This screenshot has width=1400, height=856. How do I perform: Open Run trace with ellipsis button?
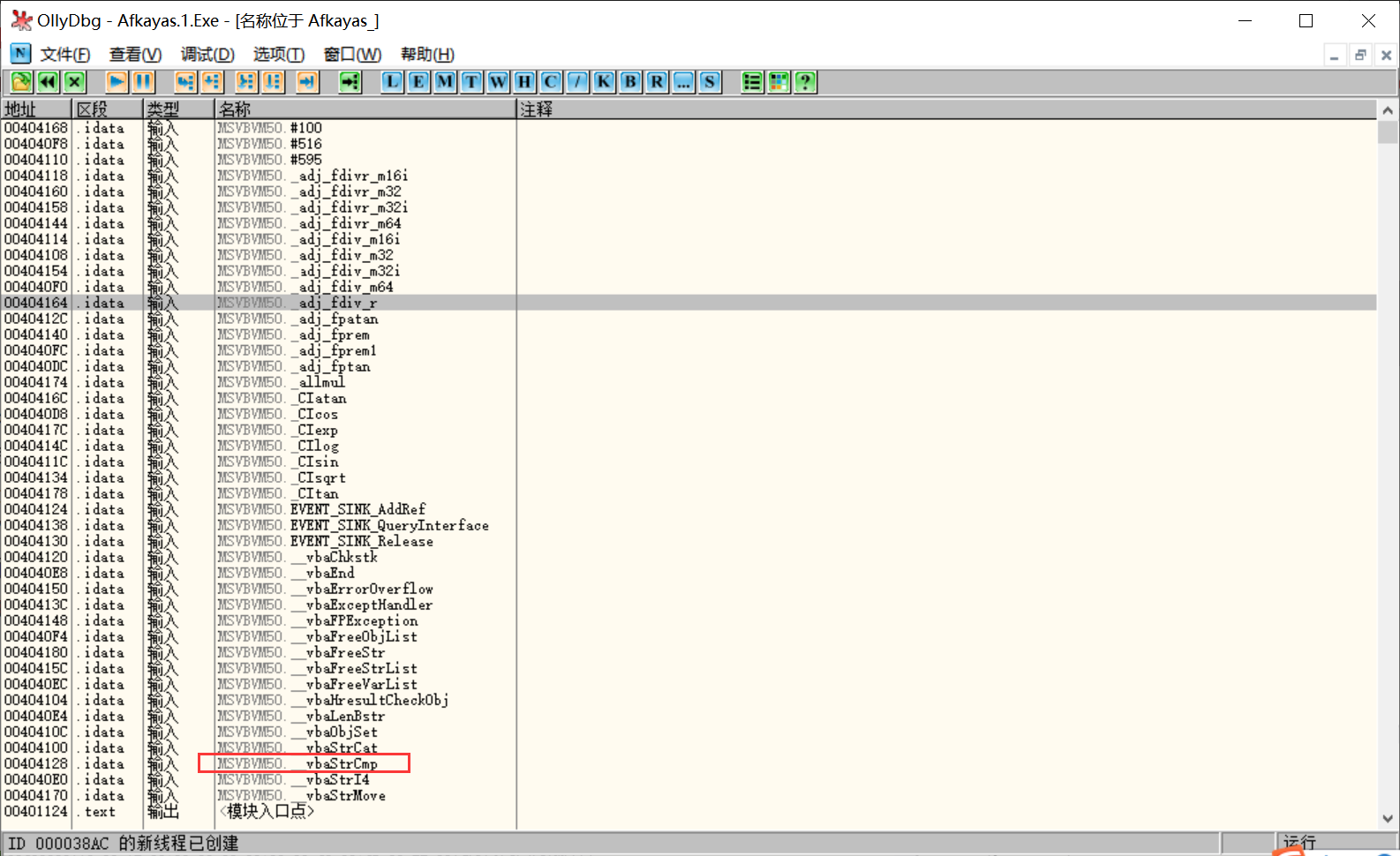(x=683, y=82)
